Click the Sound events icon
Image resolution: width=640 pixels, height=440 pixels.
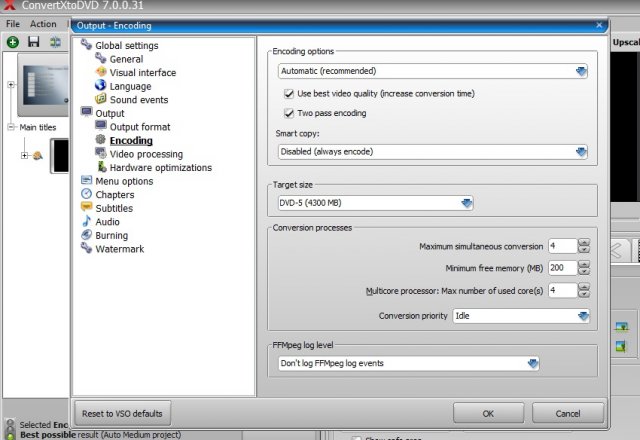[101, 100]
